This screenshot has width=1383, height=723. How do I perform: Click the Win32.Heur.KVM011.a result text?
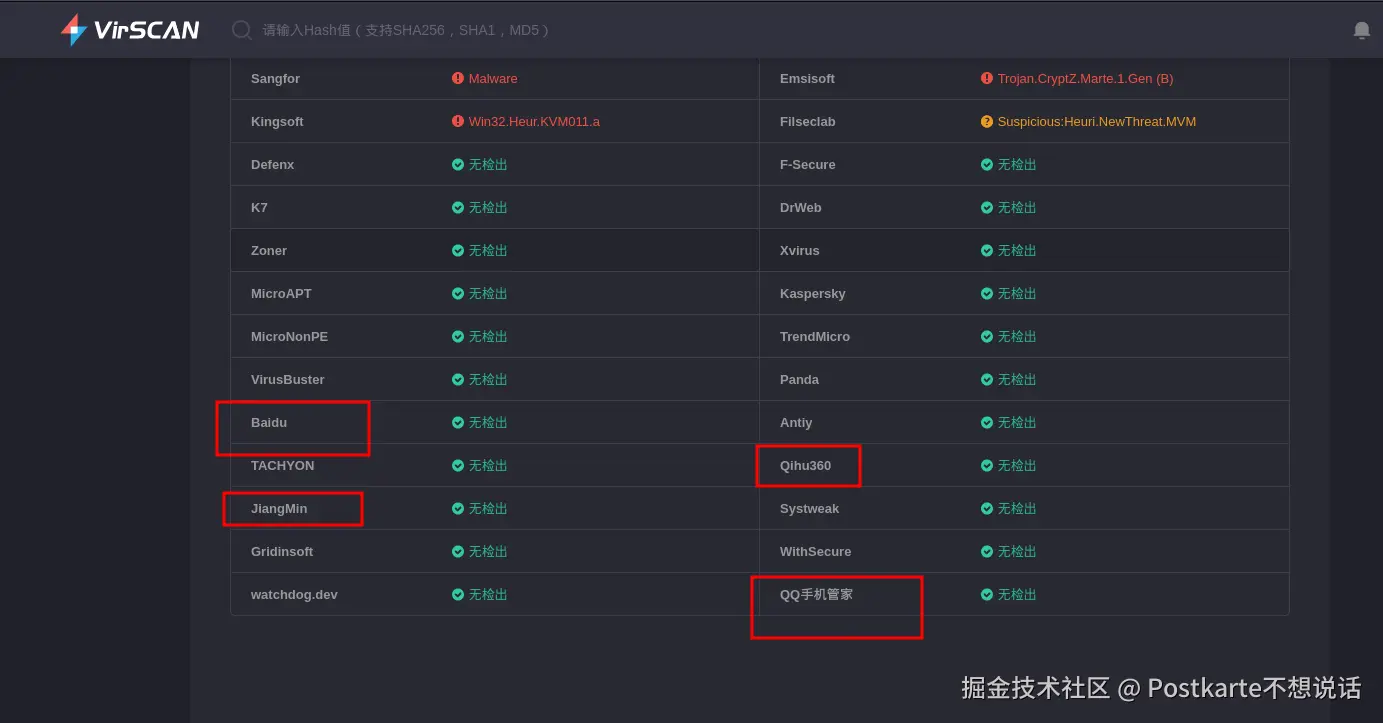[534, 121]
